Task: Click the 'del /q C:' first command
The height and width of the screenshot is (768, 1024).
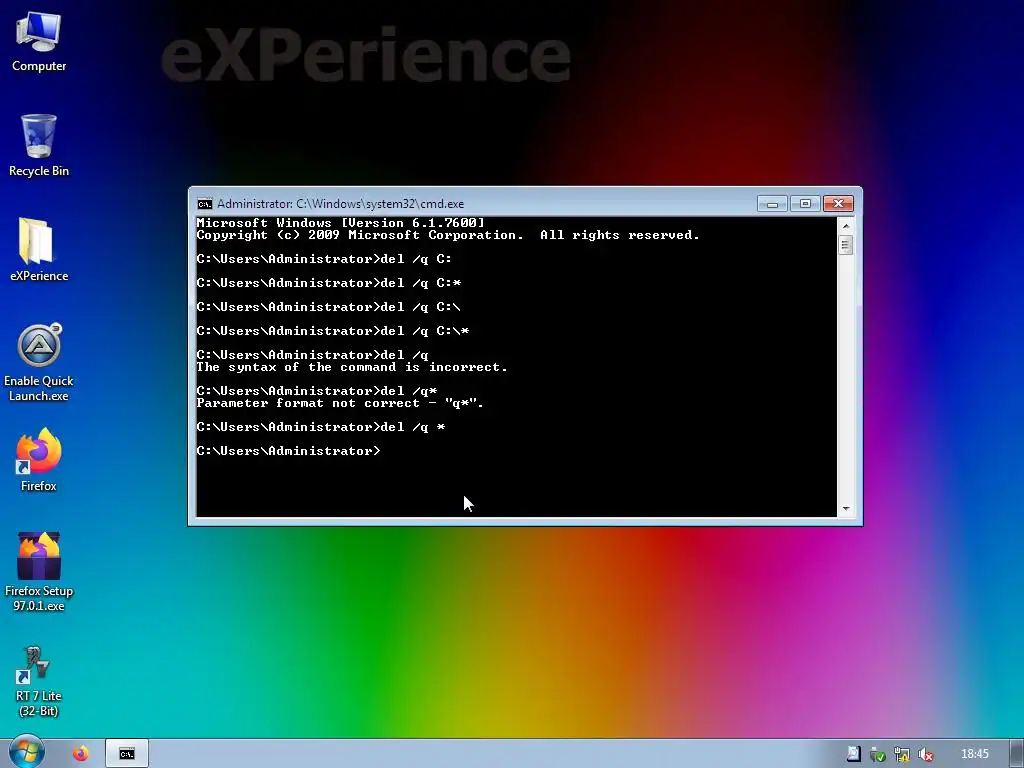Action: pos(324,259)
